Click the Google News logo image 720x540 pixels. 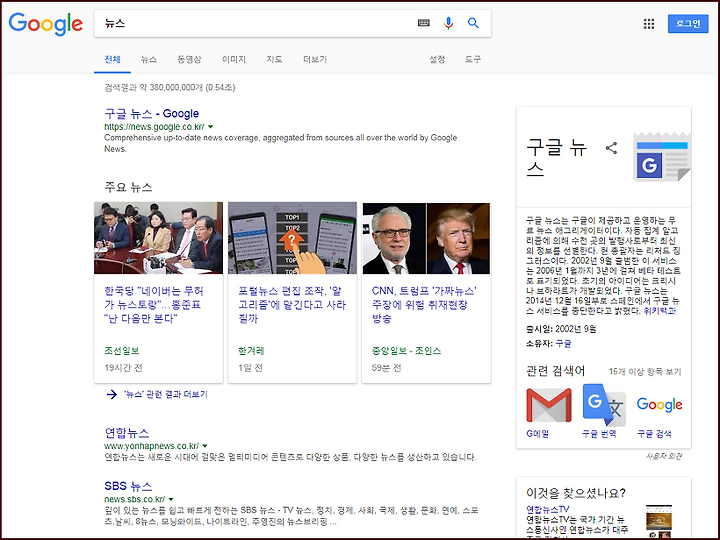662,157
